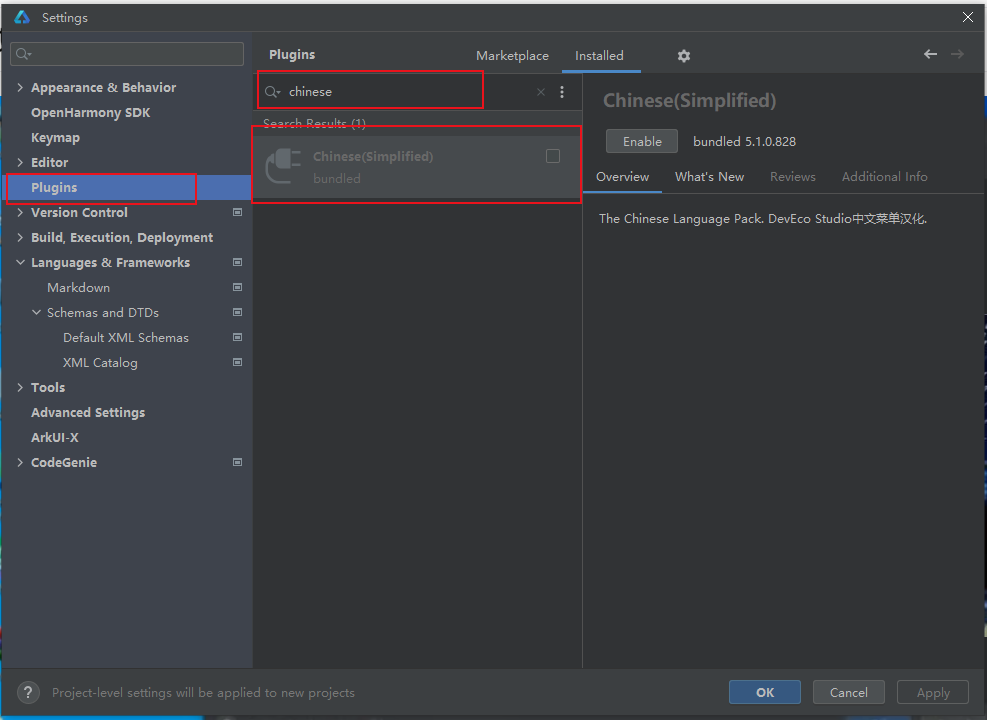This screenshot has width=987, height=720.
Task: Click the help question mark icon
Action: 29,692
